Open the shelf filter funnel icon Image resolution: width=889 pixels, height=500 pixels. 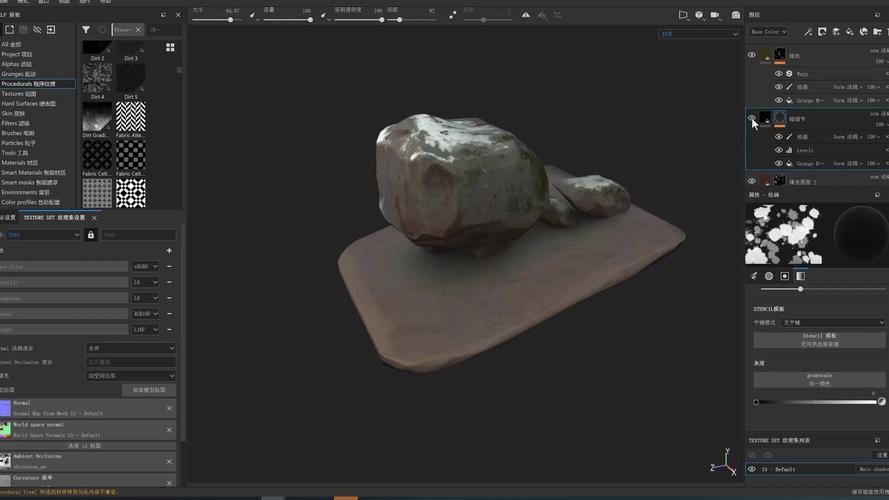coord(86,29)
